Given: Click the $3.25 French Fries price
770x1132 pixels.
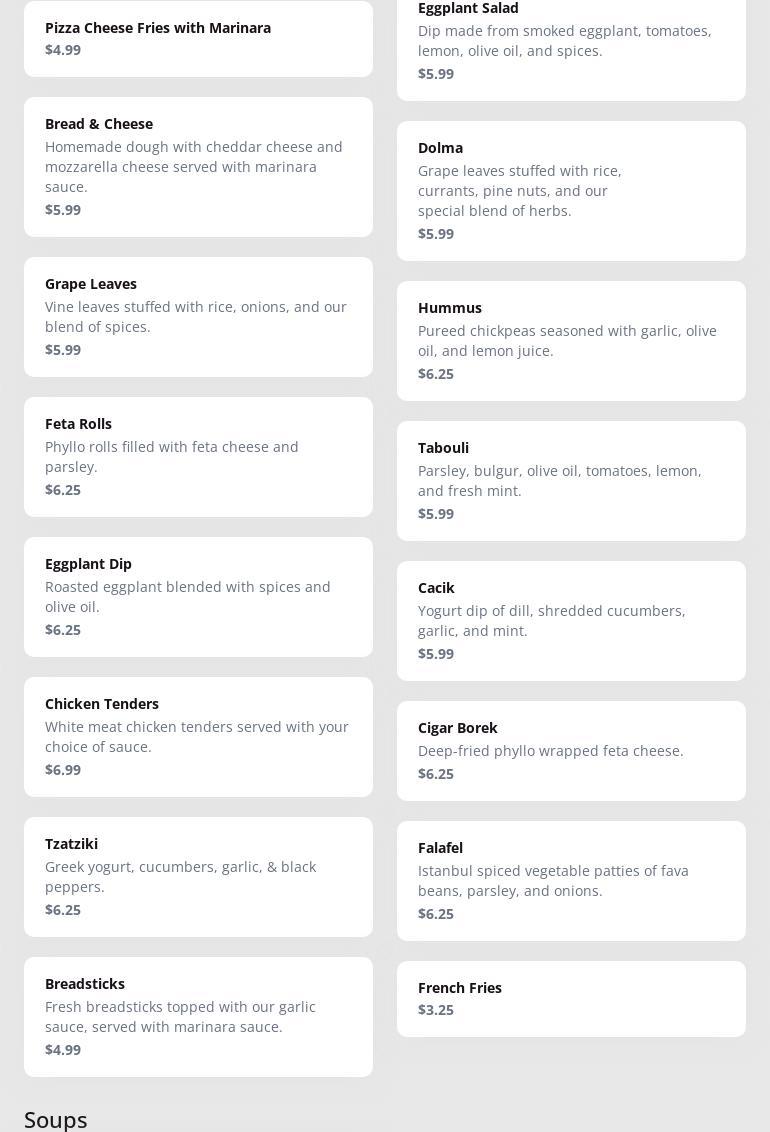Looking at the screenshot, I should point(436,1009).
